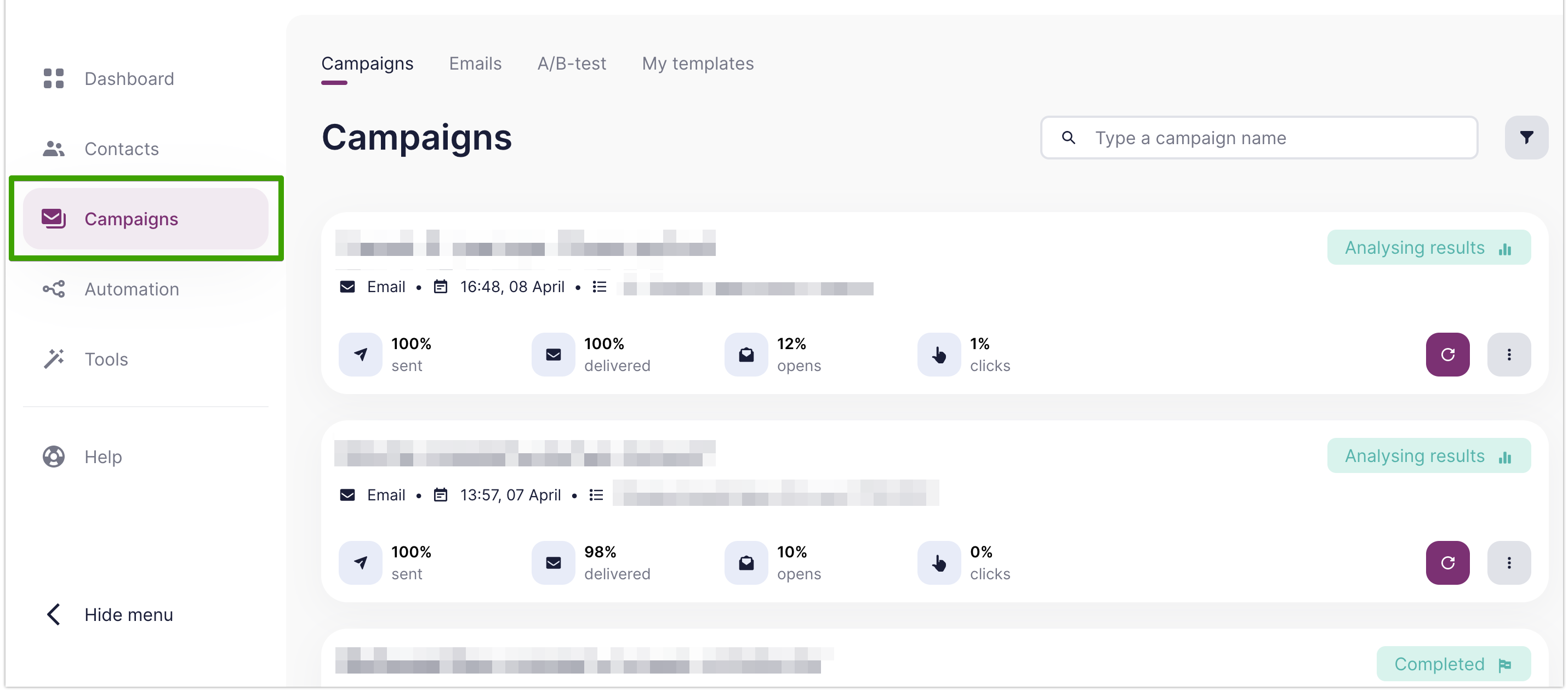Click the refresh icon on second campaign
This screenshot has width=1568, height=690.
(x=1448, y=562)
